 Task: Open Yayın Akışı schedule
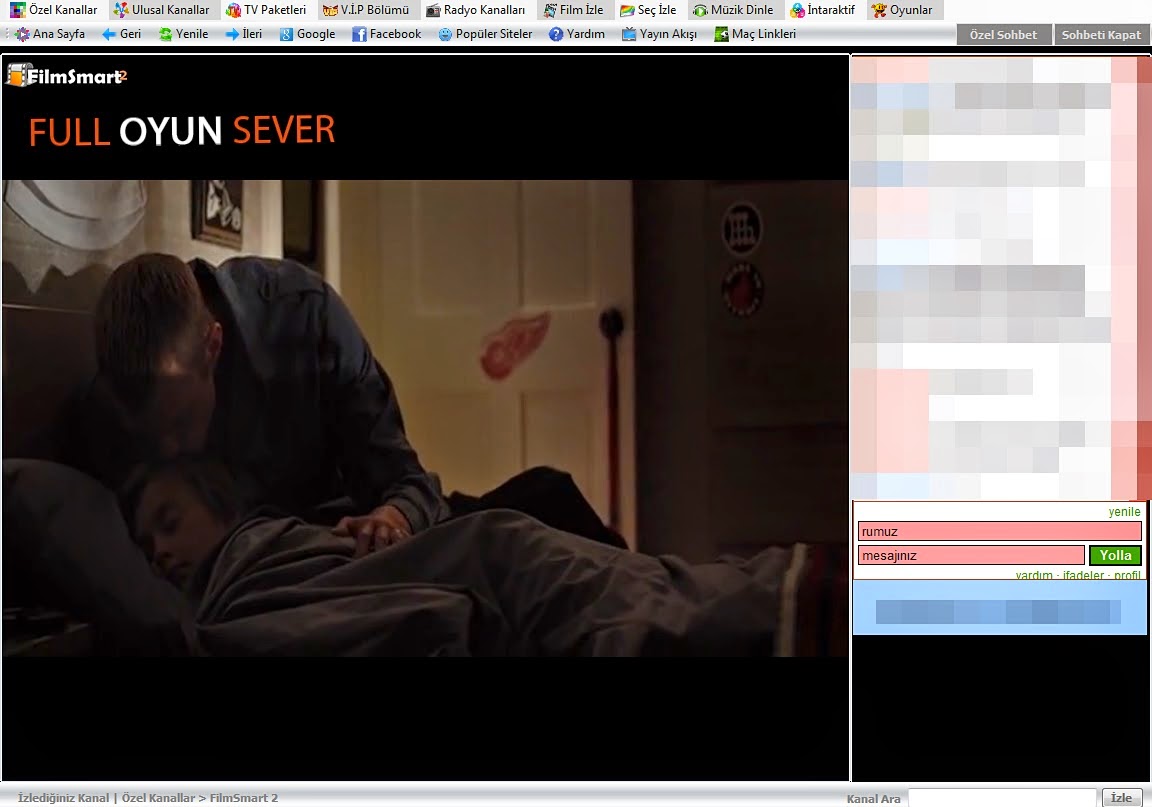659,34
